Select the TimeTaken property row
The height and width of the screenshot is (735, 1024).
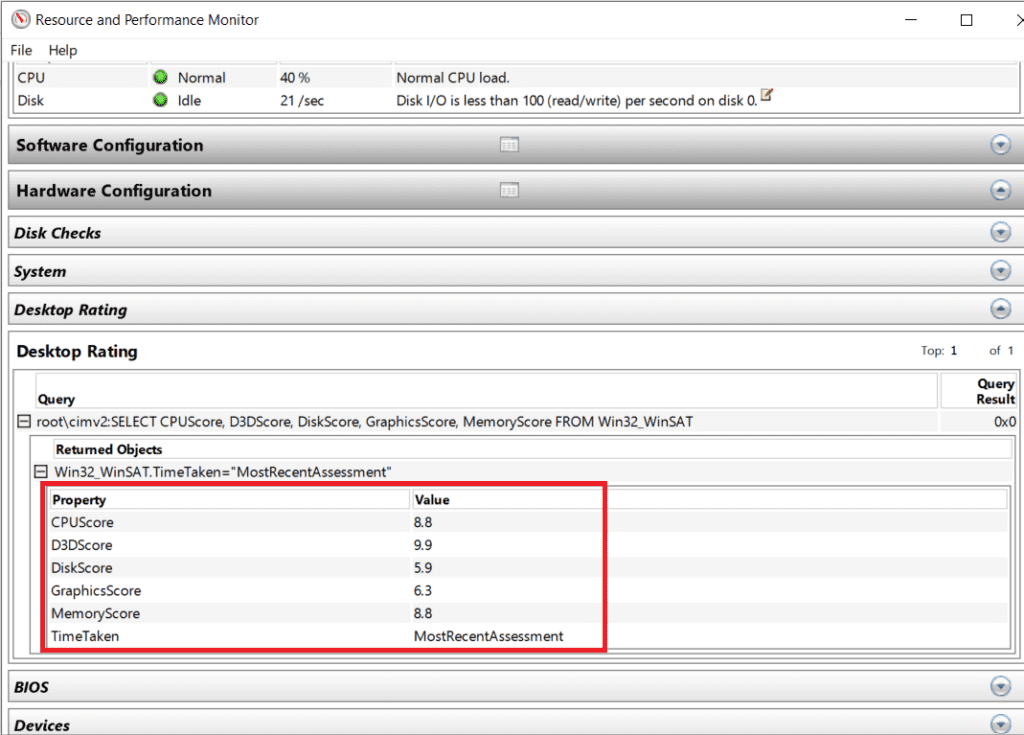529,636
